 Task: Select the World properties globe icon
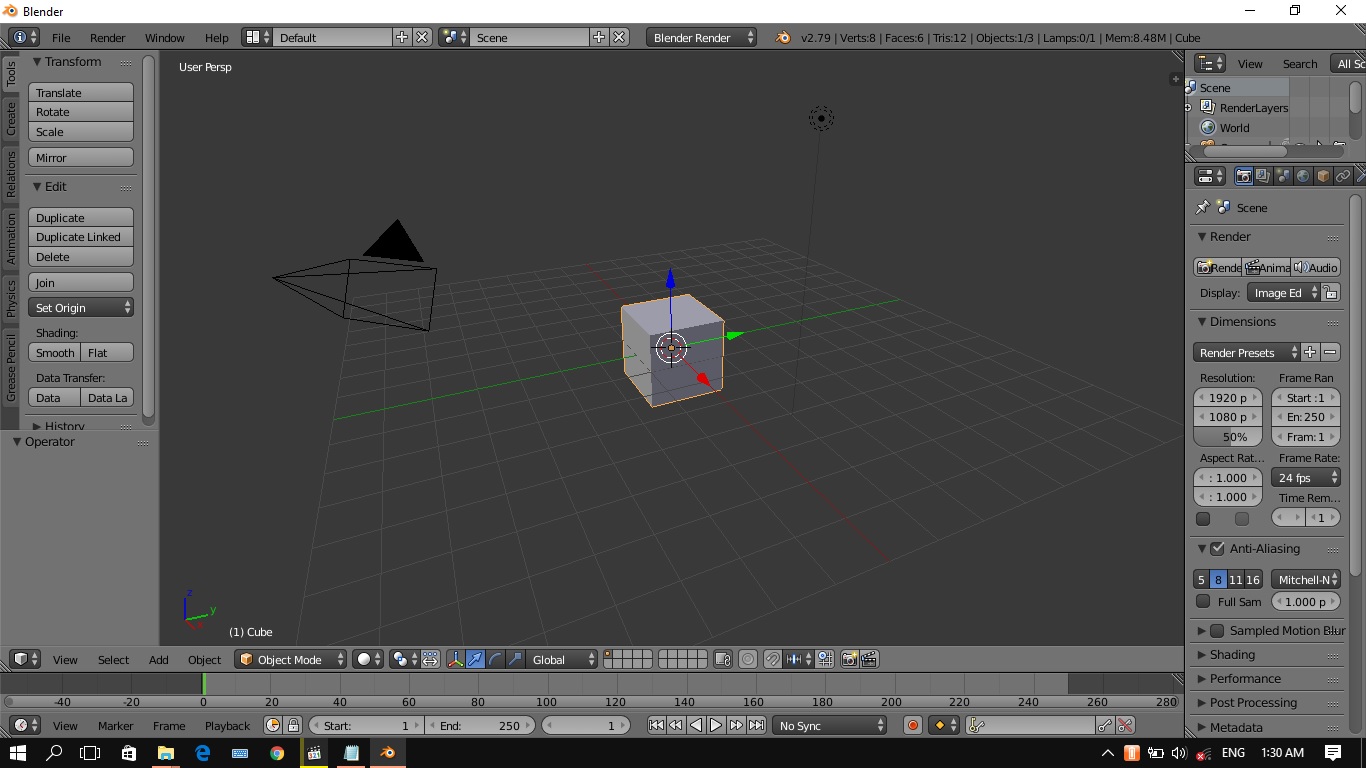1303,176
